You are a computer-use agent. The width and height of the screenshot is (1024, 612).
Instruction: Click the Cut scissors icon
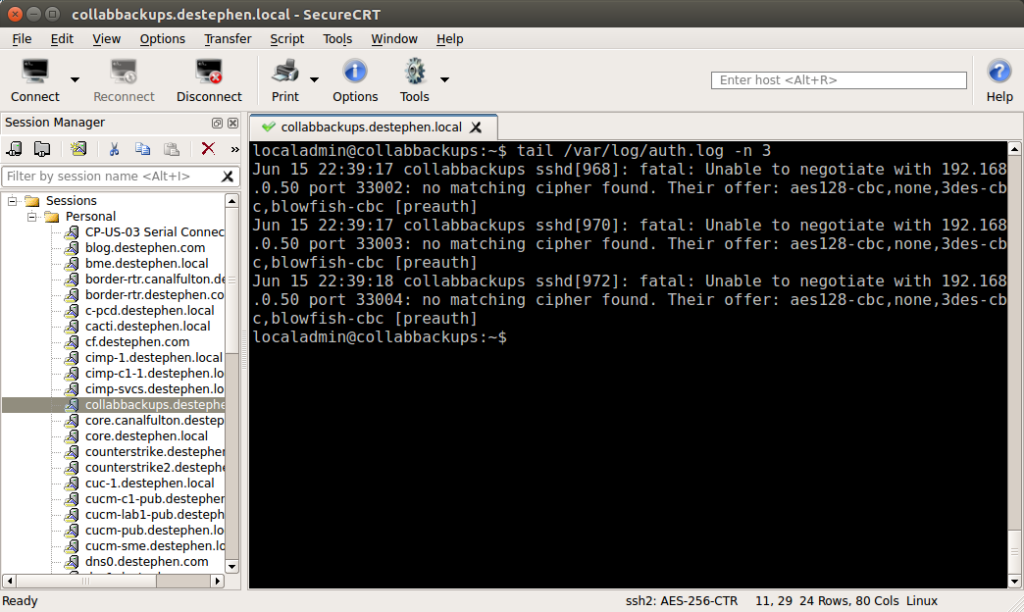point(114,149)
